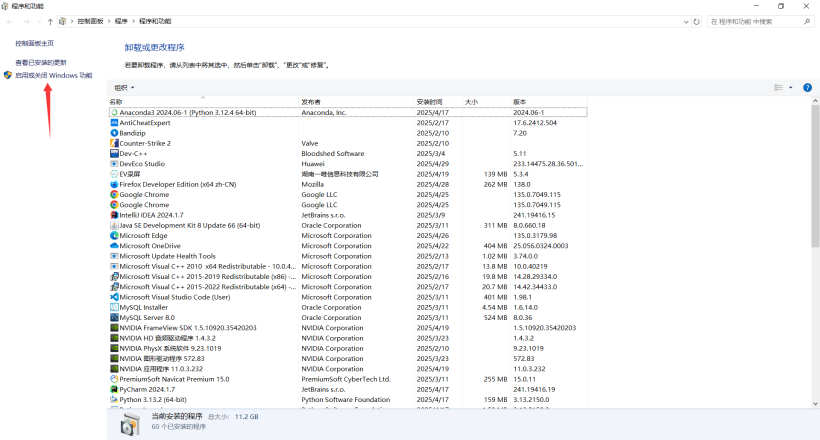The height and width of the screenshot is (440, 820).
Task: Sort by the 名称 column header
Action: pos(203,101)
